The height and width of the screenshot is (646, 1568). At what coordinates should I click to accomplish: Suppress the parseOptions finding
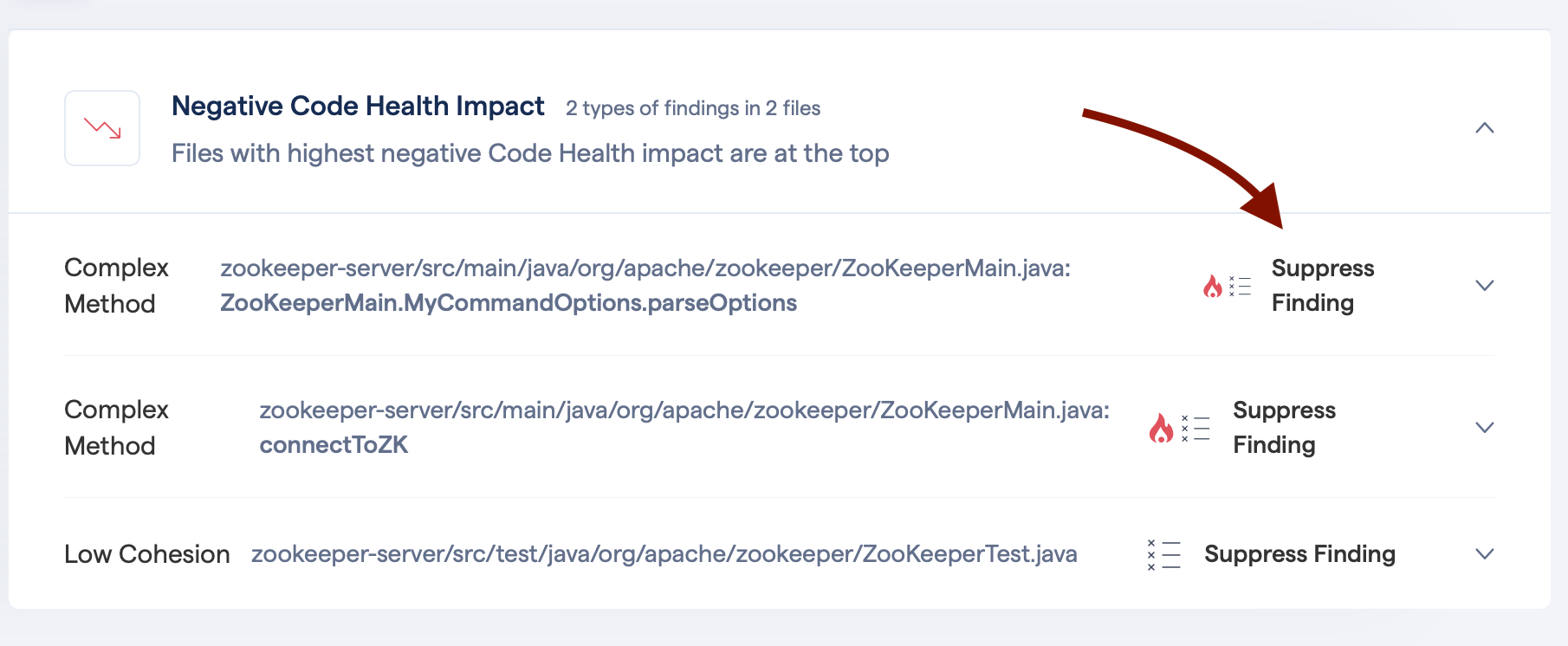point(1322,285)
